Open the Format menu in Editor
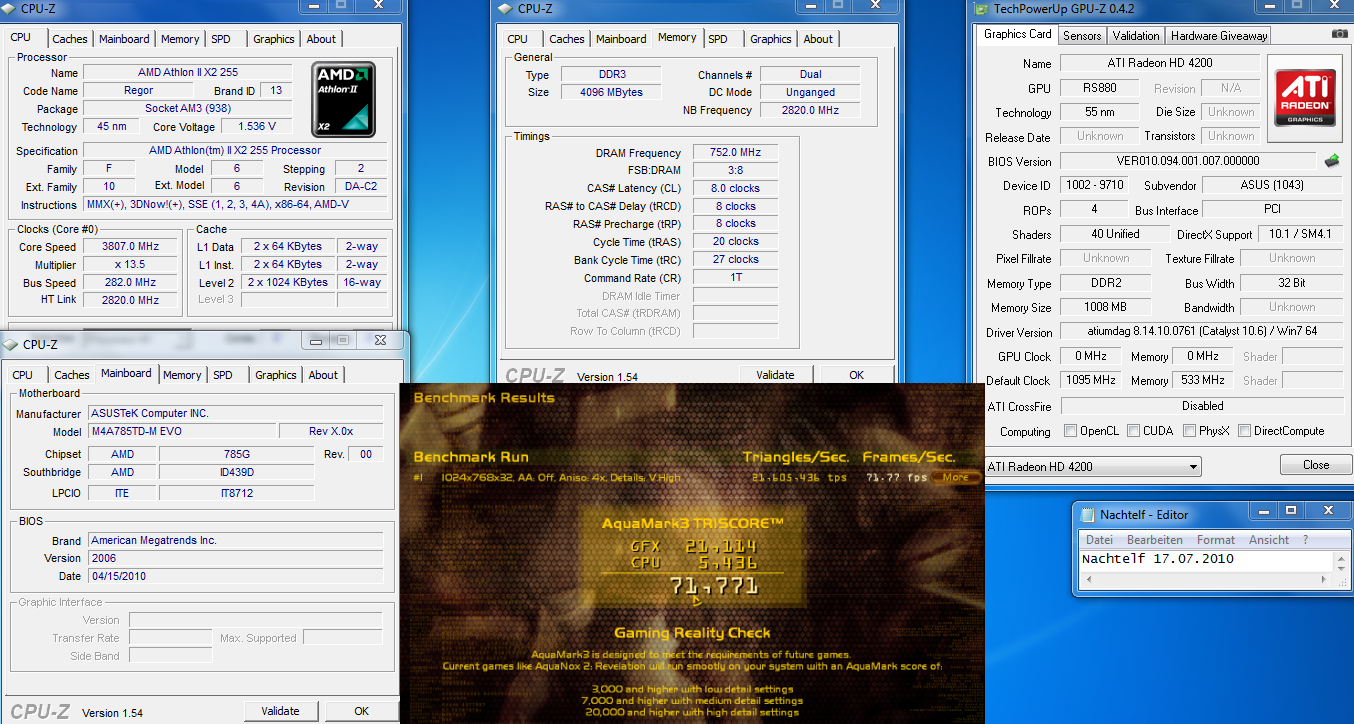 coord(1216,539)
